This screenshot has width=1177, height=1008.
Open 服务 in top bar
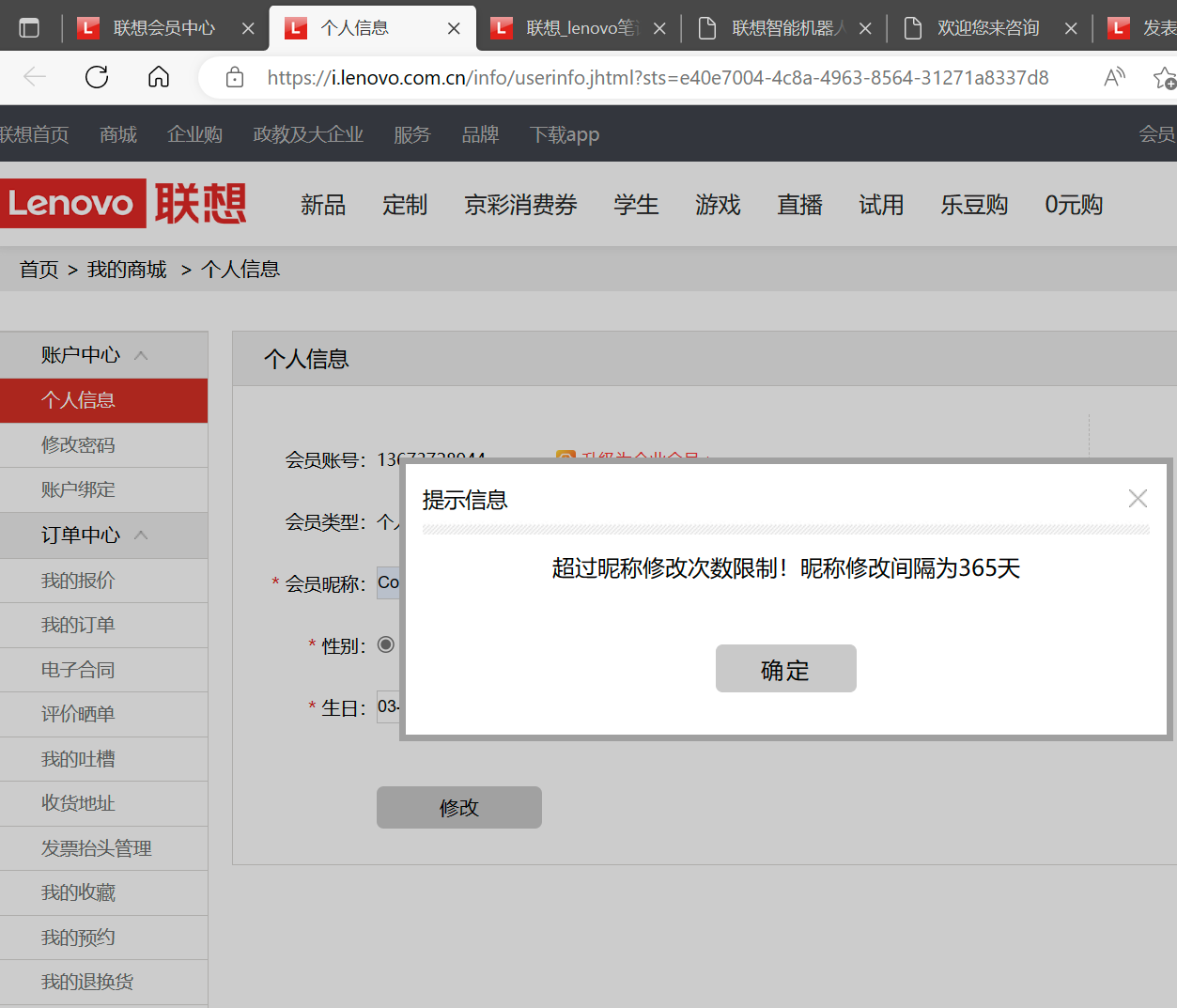[412, 134]
